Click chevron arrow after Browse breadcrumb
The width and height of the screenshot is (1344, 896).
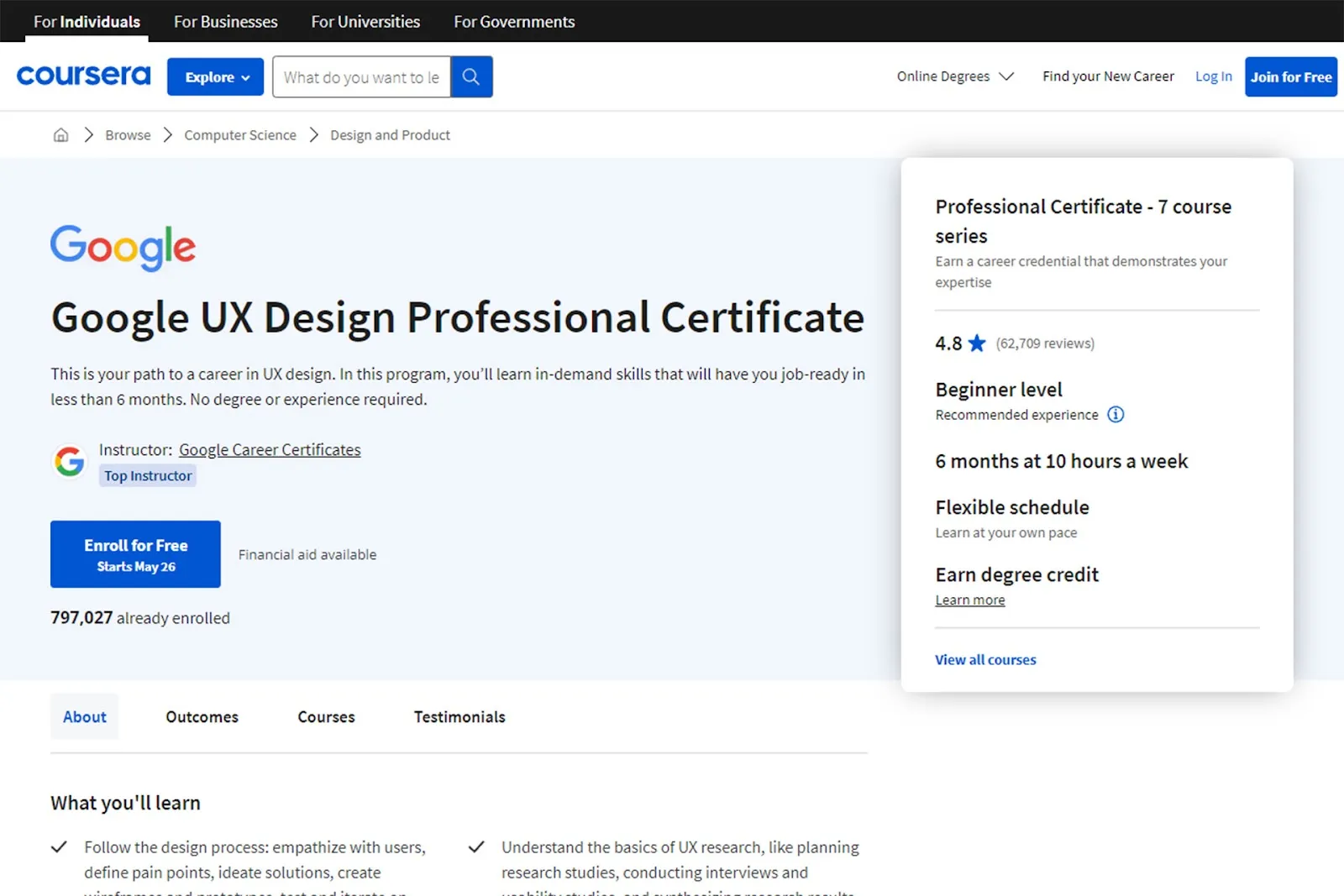168,134
